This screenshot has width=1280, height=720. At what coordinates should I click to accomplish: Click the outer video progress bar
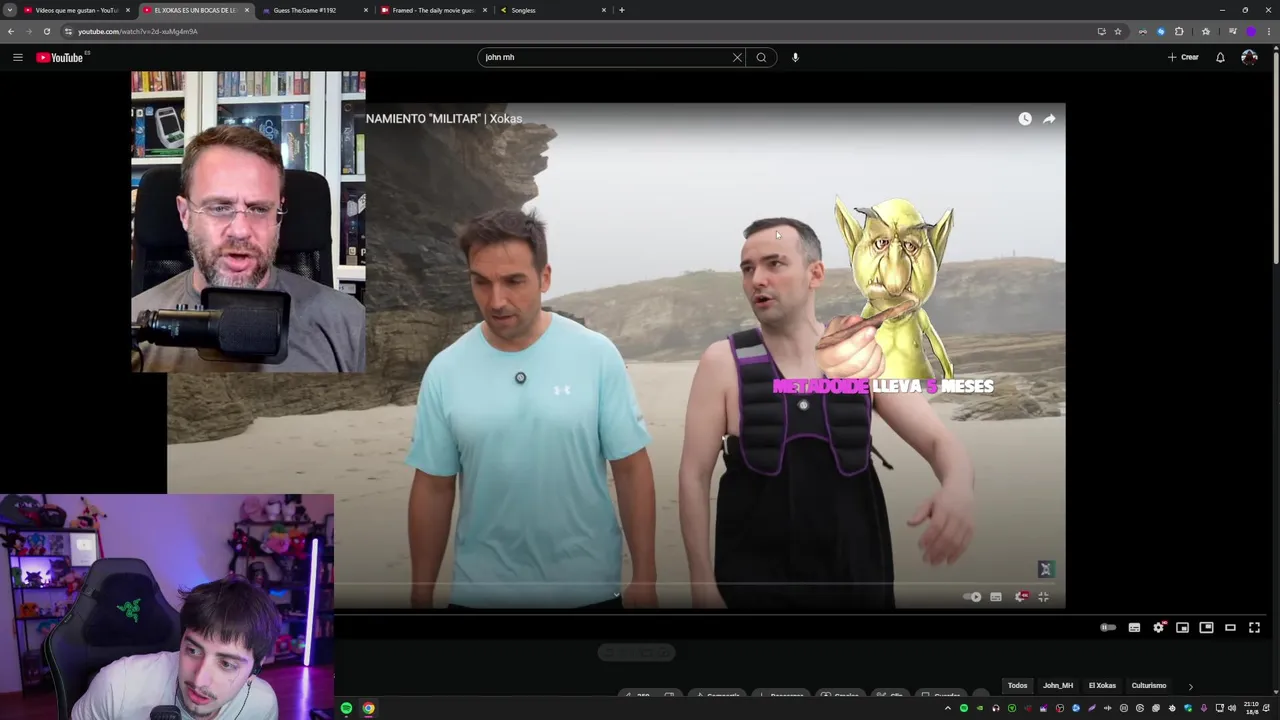pyautogui.click(x=798, y=613)
